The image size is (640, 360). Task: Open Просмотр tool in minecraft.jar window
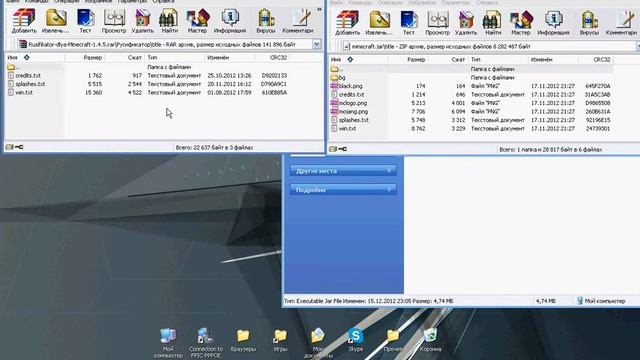(437, 22)
